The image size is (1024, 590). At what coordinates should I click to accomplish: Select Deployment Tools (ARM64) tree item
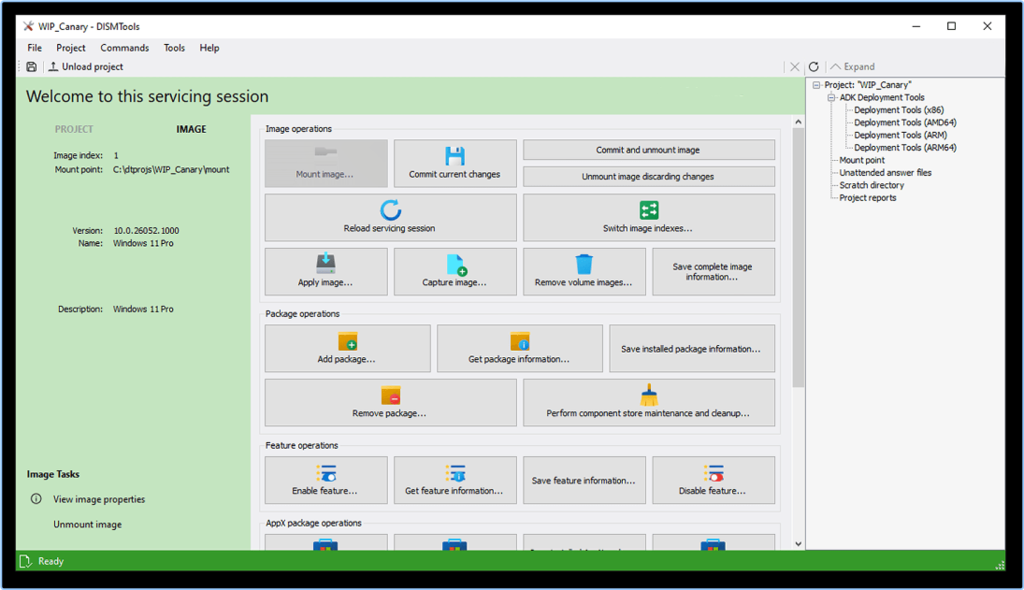[905, 148]
